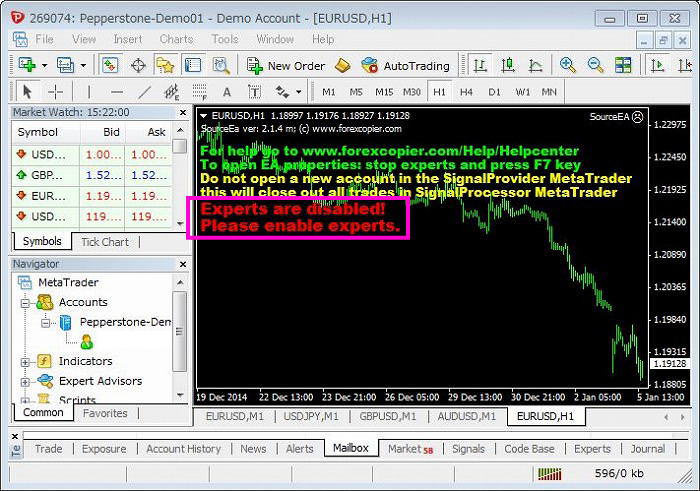Choose the trendline drawing tool
The width and height of the screenshot is (700, 491).
point(145,92)
